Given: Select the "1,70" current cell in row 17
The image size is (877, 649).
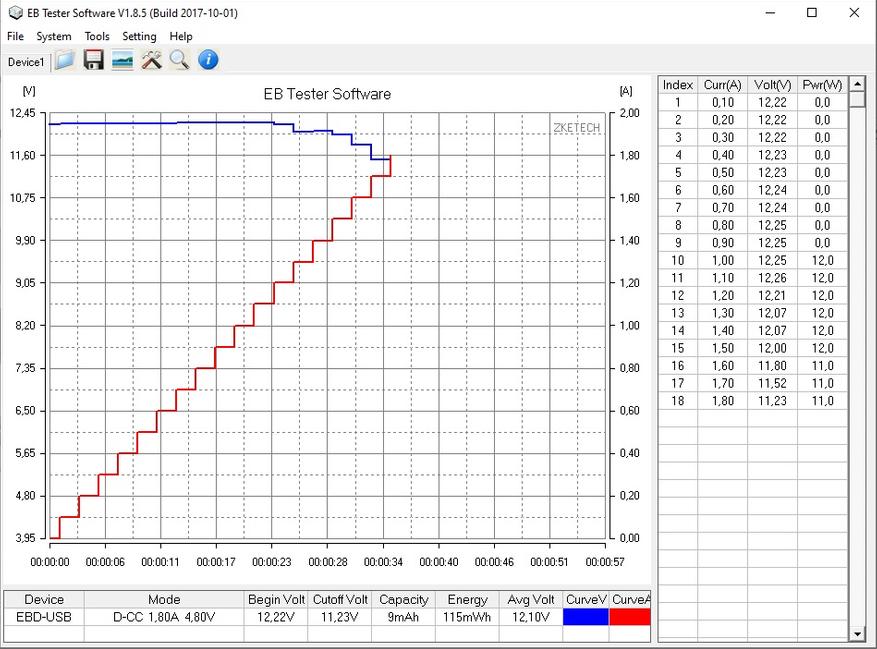Looking at the screenshot, I should [x=723, y=383].
